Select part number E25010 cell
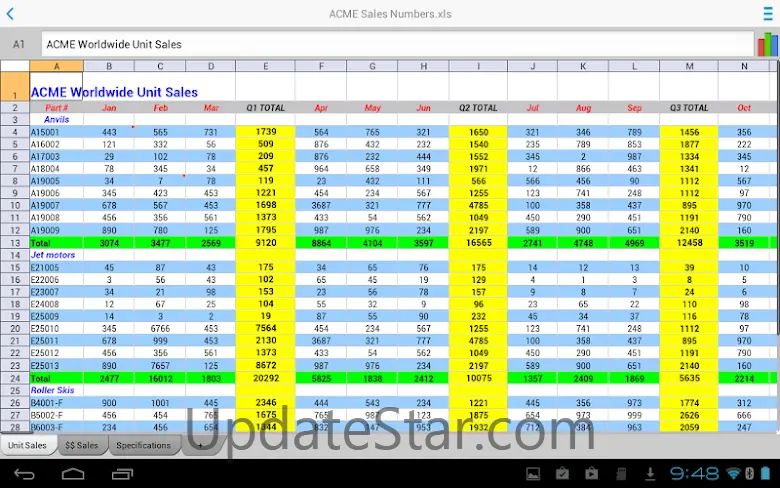The height and width of the screenshot is (488, 780). (56, 328)
